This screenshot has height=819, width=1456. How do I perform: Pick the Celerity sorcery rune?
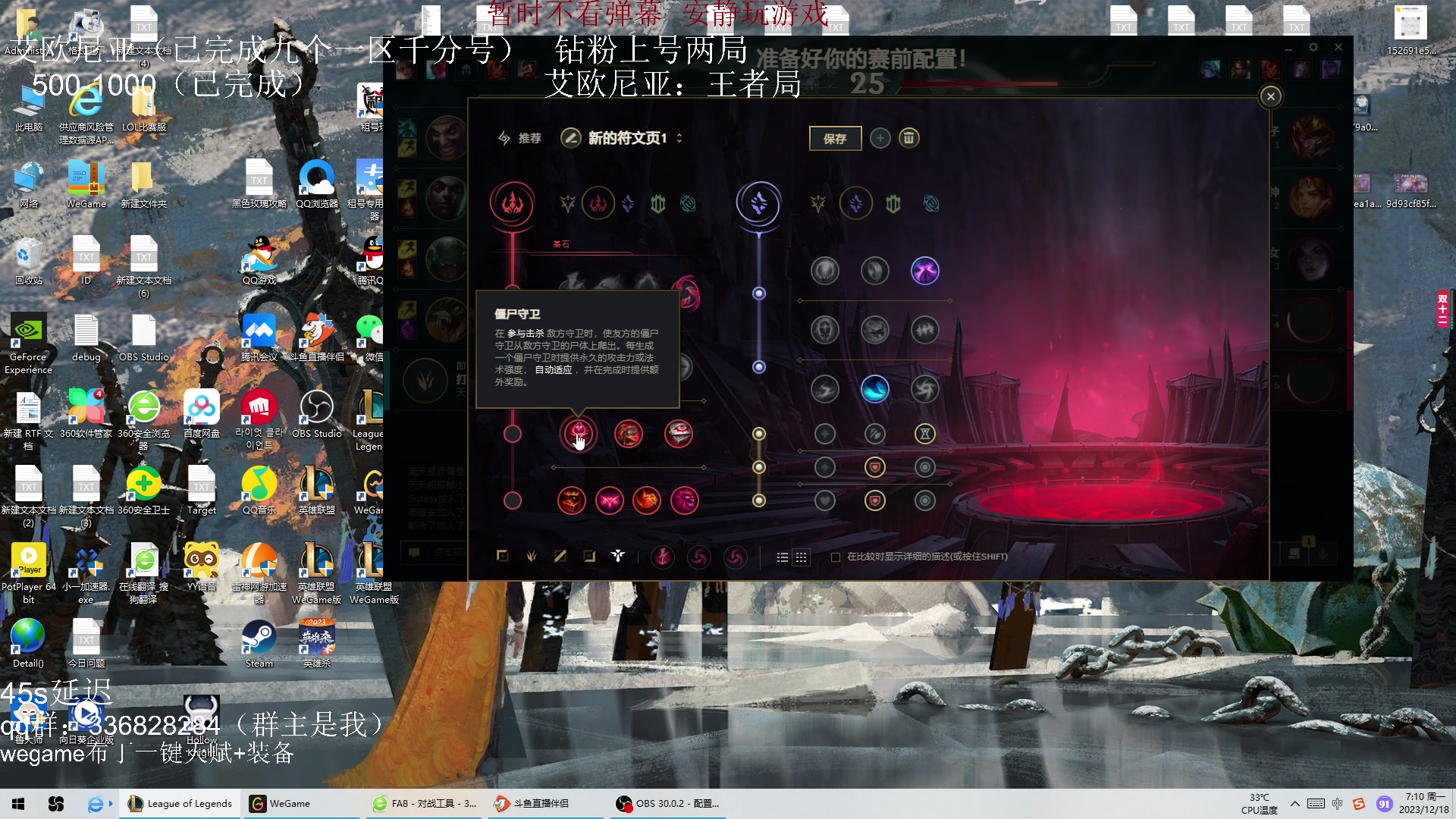pos(875,330)
